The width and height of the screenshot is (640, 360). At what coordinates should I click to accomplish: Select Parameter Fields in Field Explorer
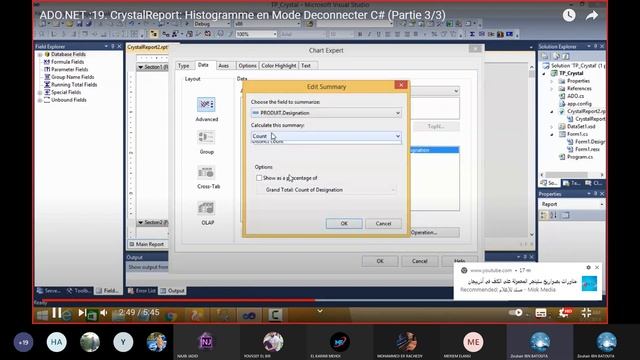coord(69,69)
